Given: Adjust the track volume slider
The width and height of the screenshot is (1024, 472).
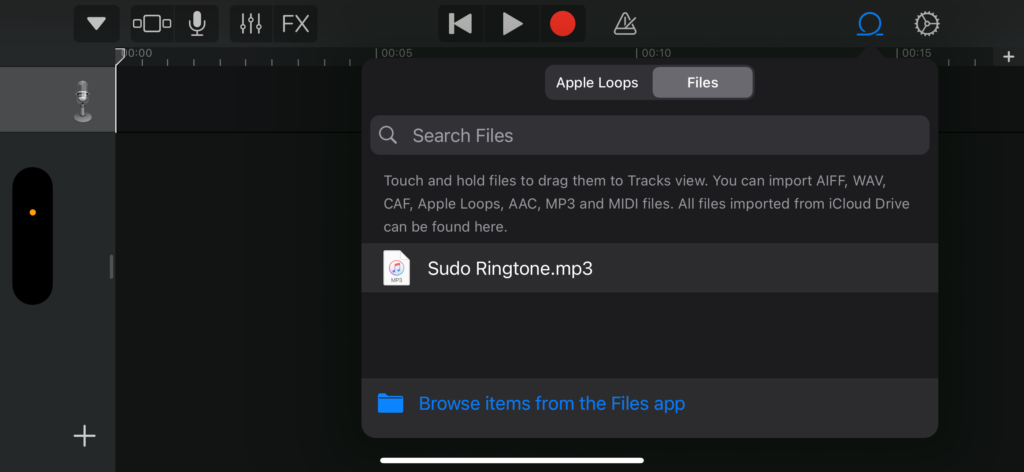Looking at the screenshot, I should [x=33, y=236].
